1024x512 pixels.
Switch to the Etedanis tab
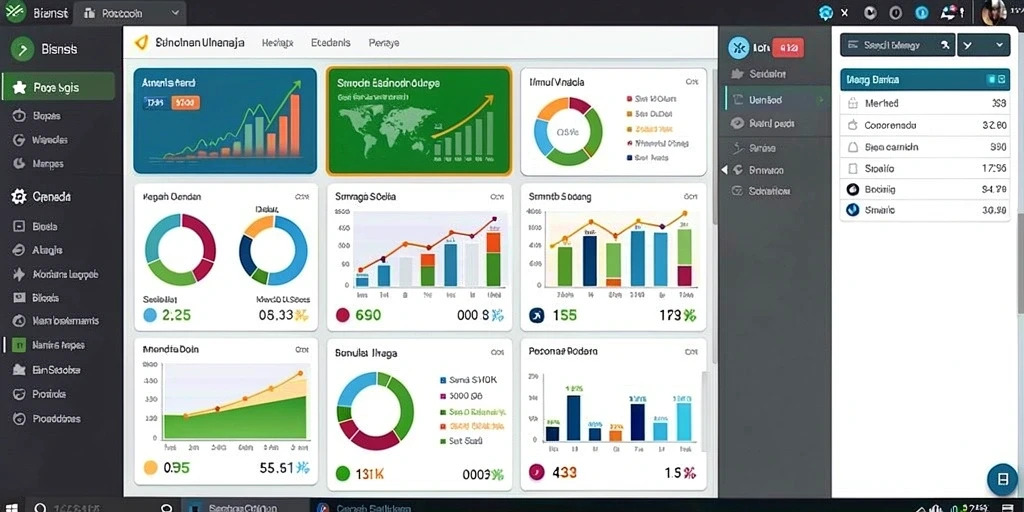pyautogui.click(x=330, y=42)
